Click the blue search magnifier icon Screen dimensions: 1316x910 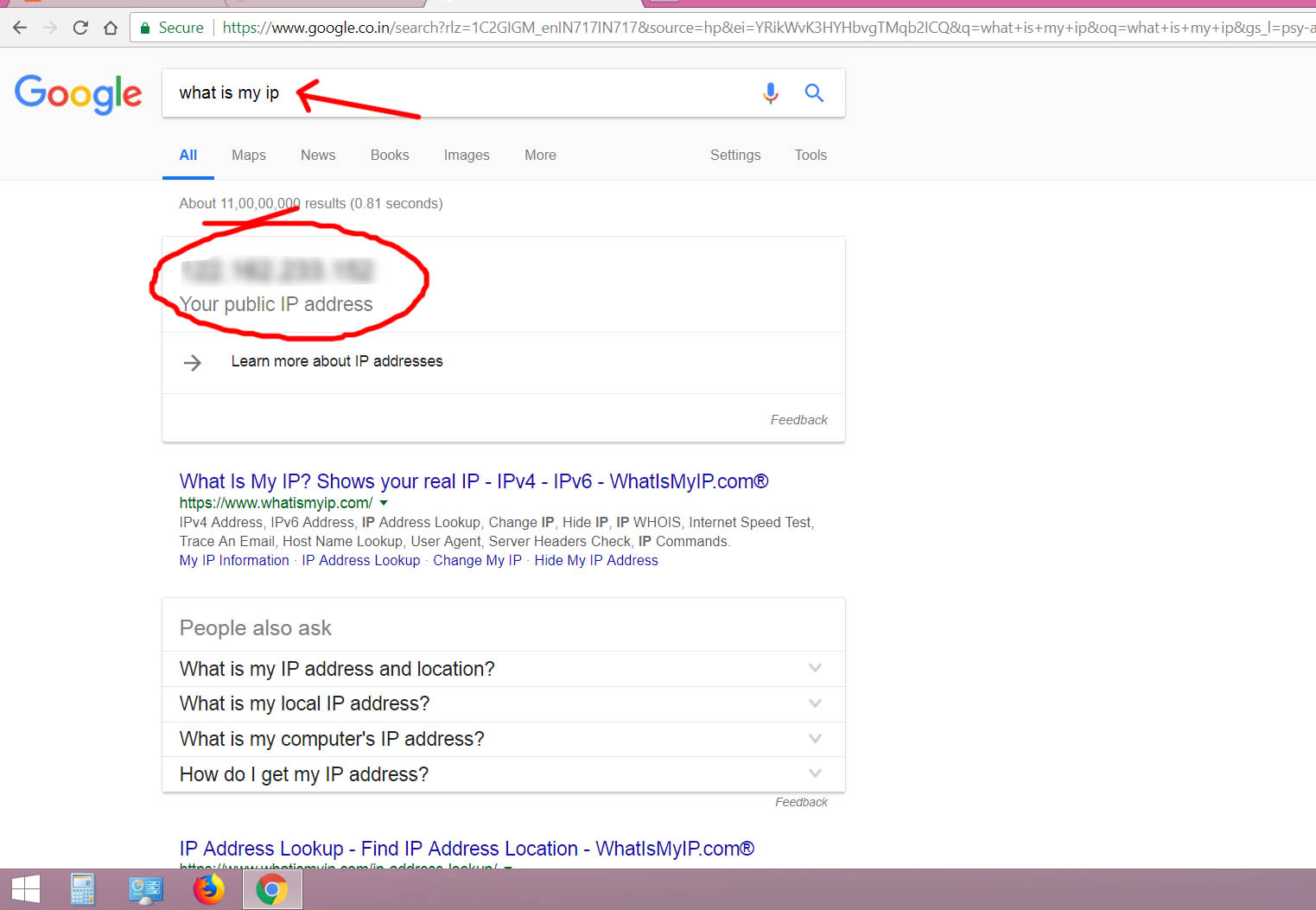click(x=814, y=92)
